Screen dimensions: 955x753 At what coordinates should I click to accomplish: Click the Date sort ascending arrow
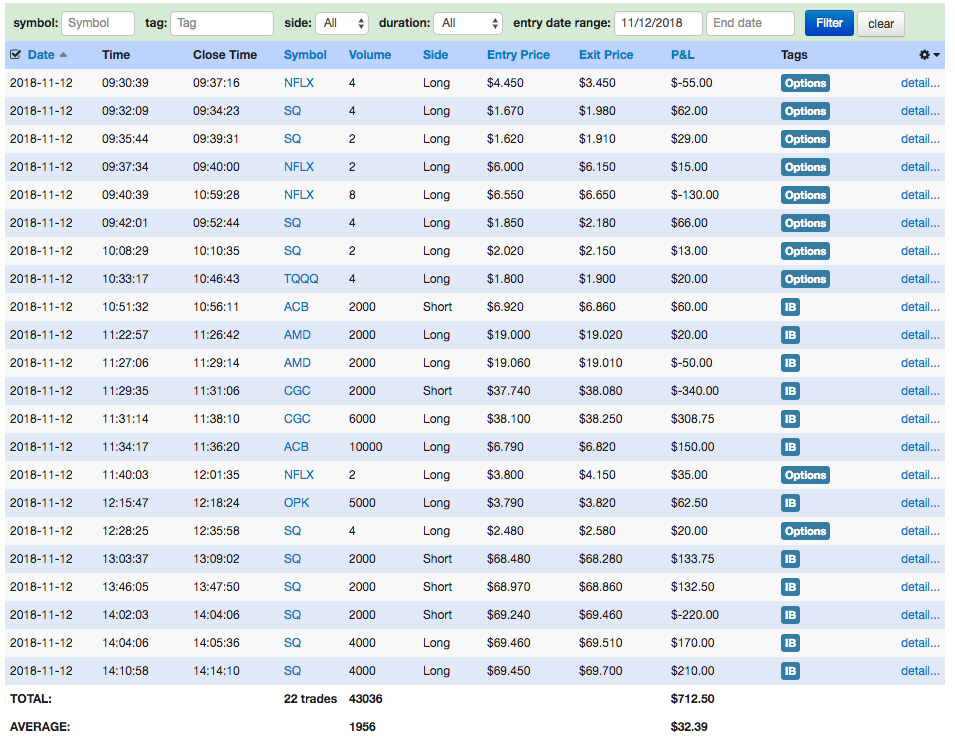click(x=63, y=55)
